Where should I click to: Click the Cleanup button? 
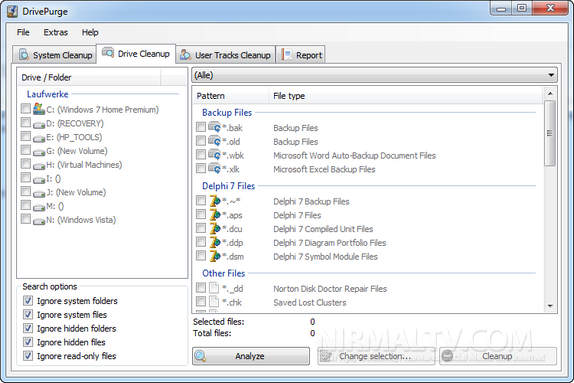[x=498, y=356]
